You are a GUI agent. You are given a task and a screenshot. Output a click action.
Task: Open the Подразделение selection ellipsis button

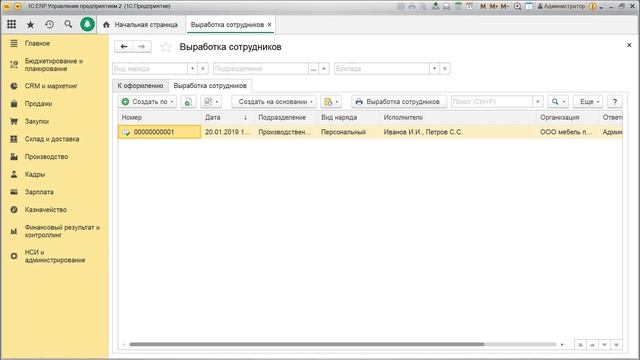click(313, 69)
